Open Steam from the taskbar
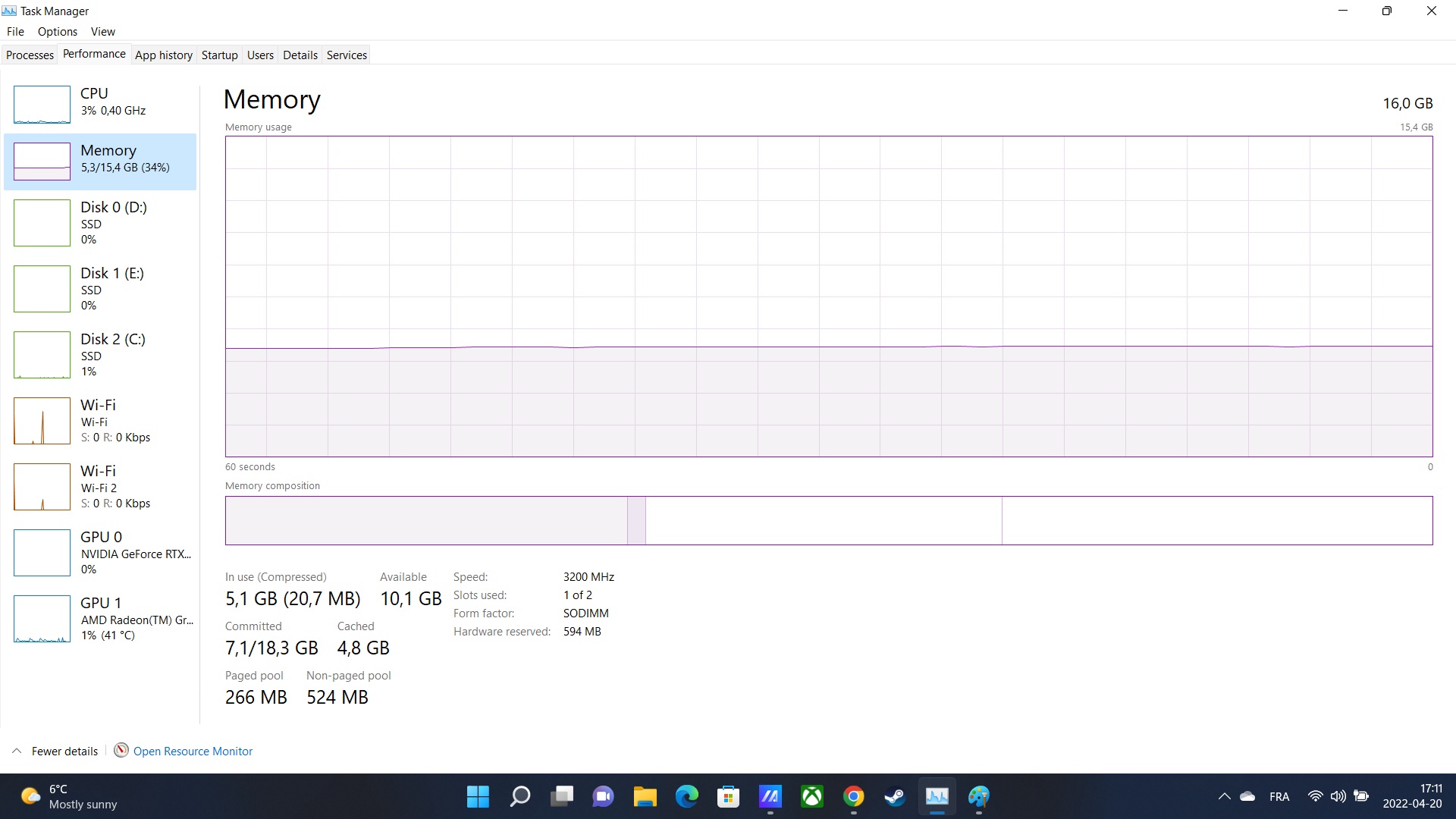The height and width of the screenshot is (819, 1456). click(895, 796)
